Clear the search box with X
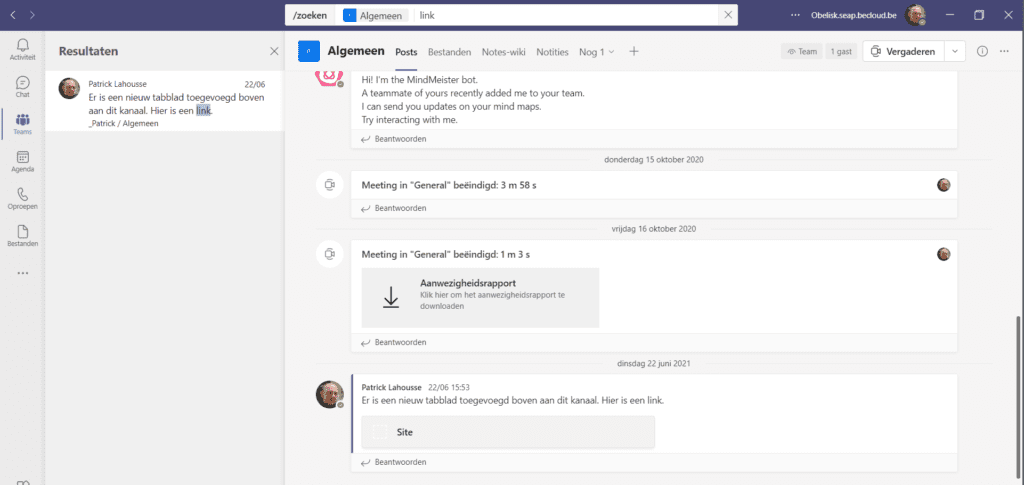Image resolution: width=1024 pixels, height=485 pixels. coord(728,15)
